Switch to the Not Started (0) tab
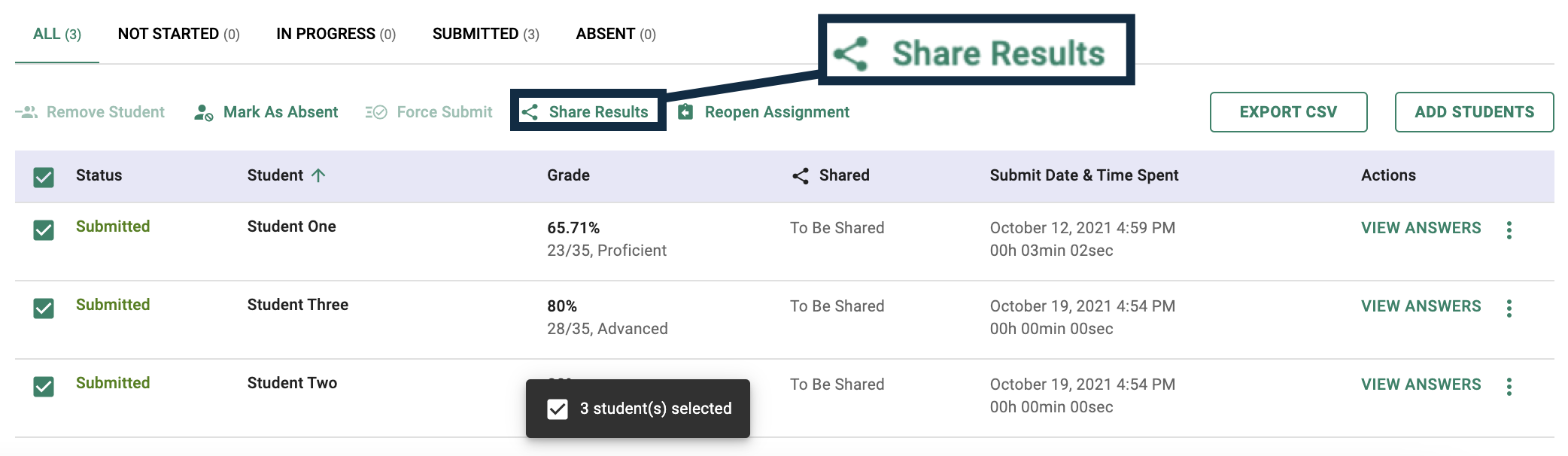 click(x=179, y=34)
